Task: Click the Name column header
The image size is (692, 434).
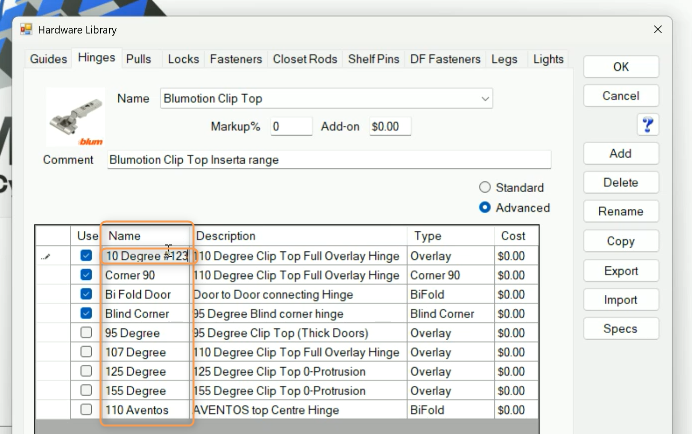Action: pos(146,236)
